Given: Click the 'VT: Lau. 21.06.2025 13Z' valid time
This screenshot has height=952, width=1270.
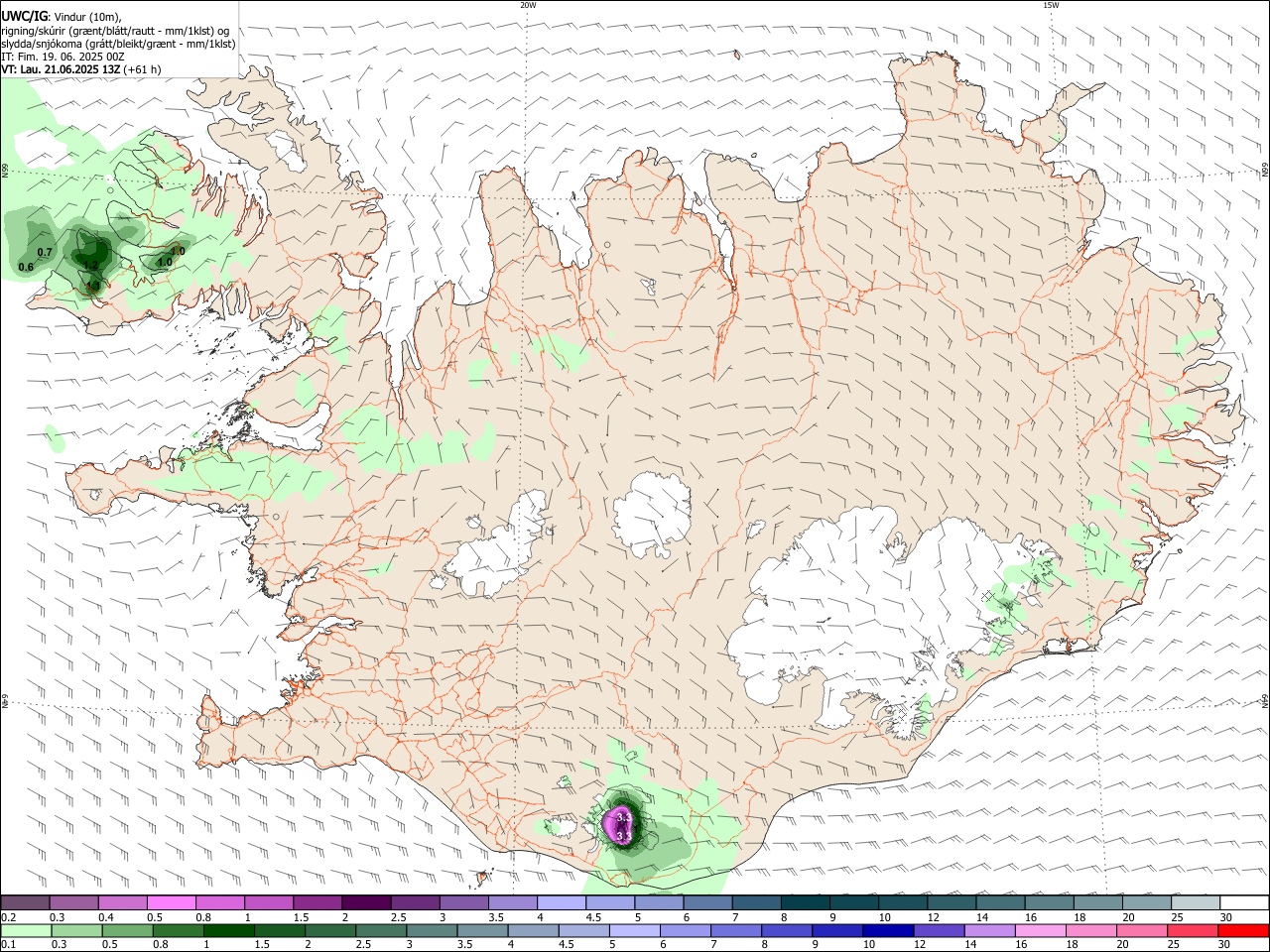Looking at the screenshot, I should coord(61,69).
